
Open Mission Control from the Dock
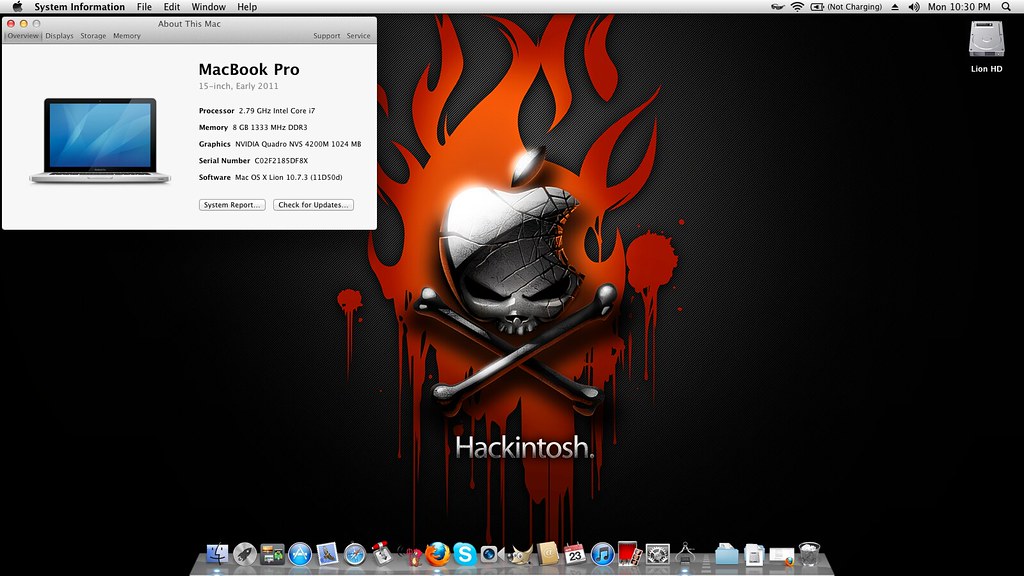[x=272, y=554]
